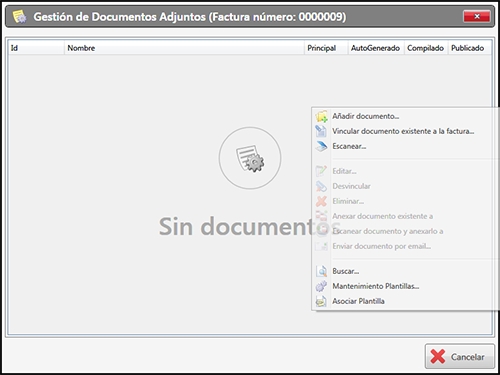Click the icon beside Anexar documento existente a
This screenshot has width=500, height=375.
point(321,216)
